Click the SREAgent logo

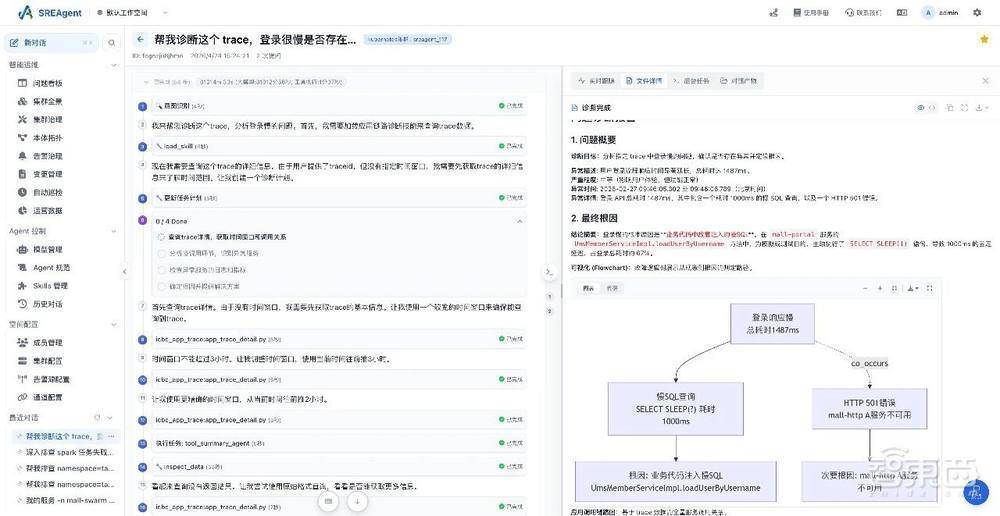pos(50,13)
